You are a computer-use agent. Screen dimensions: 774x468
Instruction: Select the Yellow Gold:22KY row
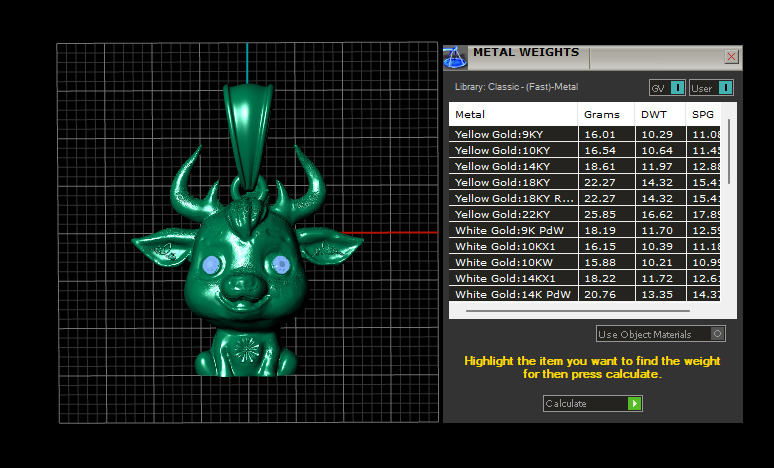coord(584,214)
